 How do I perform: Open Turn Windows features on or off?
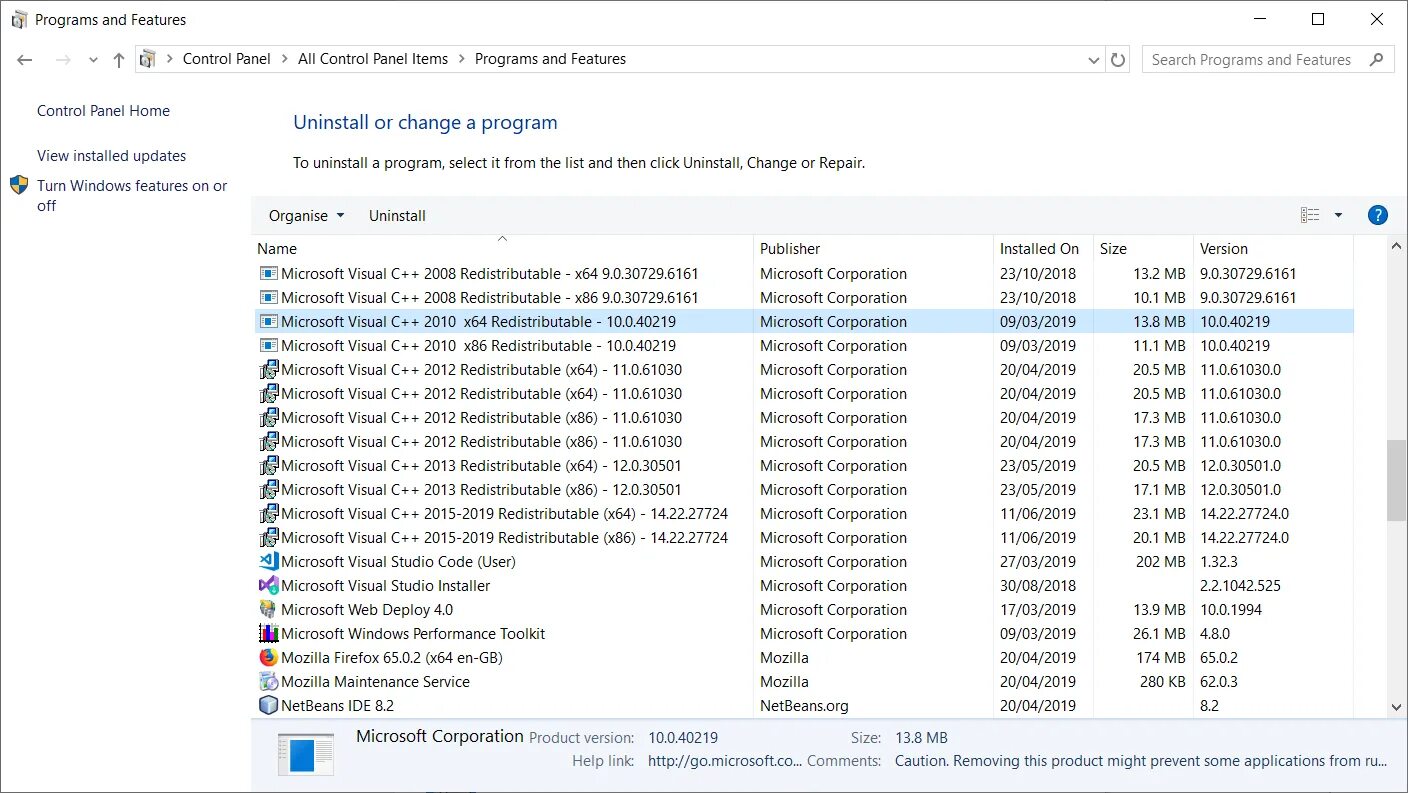[132, 196]
